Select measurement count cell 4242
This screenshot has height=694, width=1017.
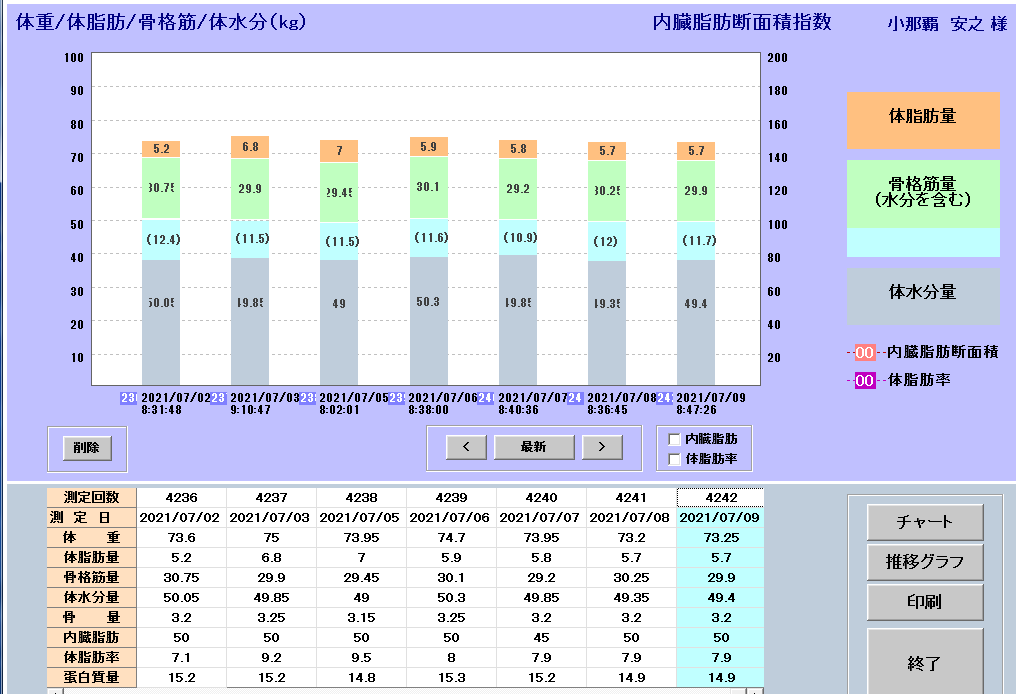(x=721, y=497)
